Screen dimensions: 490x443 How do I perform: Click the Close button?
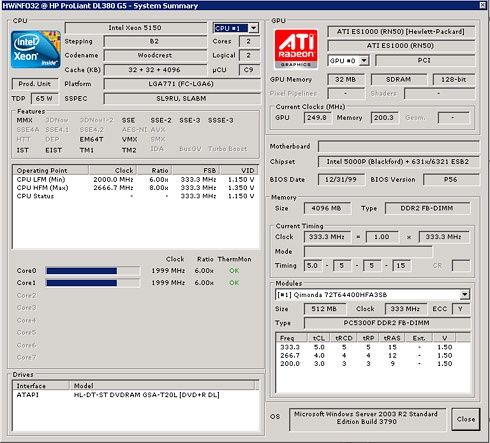[466, 419]
